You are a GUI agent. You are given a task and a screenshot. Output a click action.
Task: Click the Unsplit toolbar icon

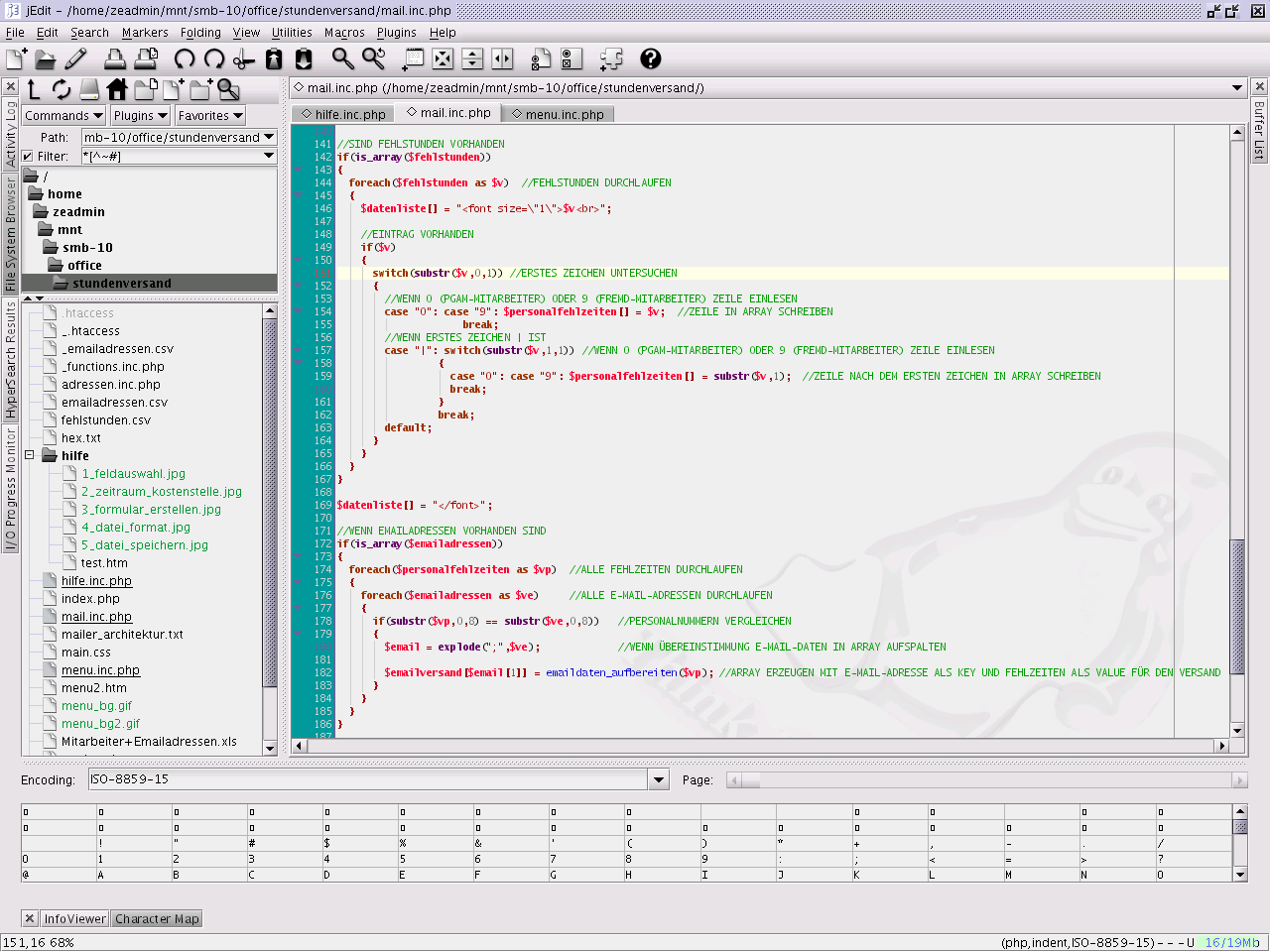pos(444,59)
